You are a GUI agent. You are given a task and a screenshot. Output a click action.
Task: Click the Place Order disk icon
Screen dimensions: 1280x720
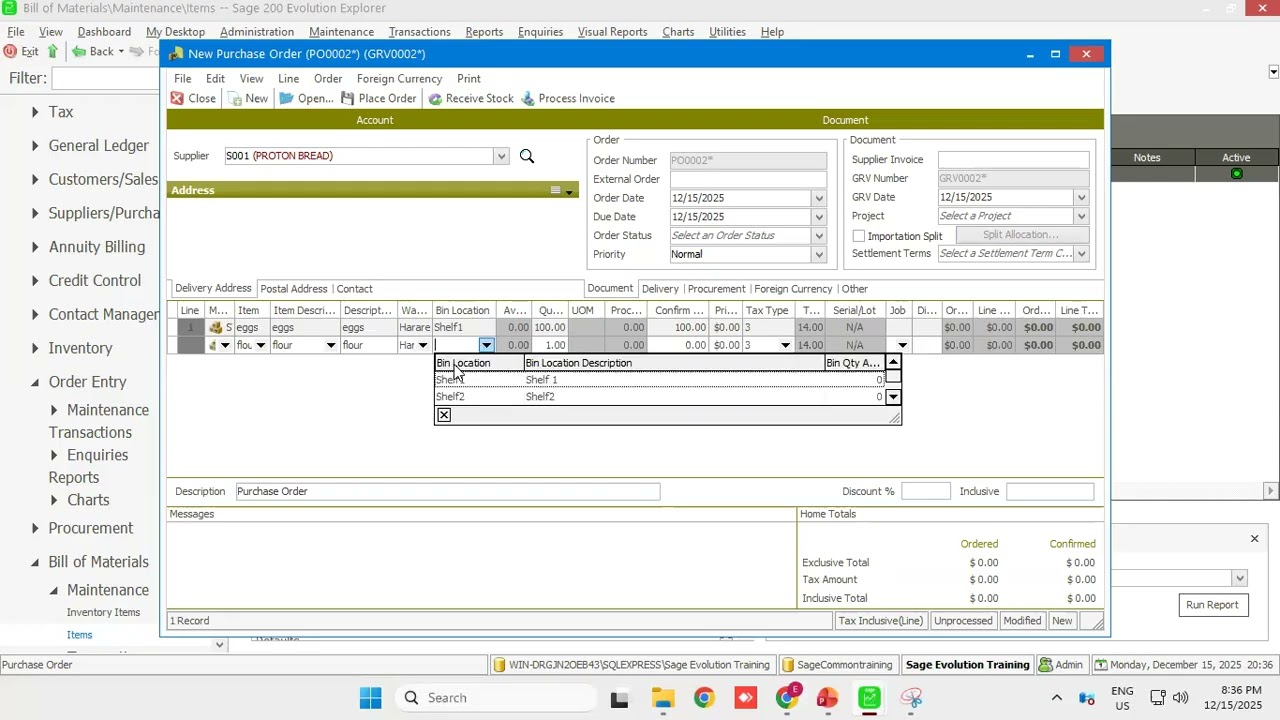348,98
